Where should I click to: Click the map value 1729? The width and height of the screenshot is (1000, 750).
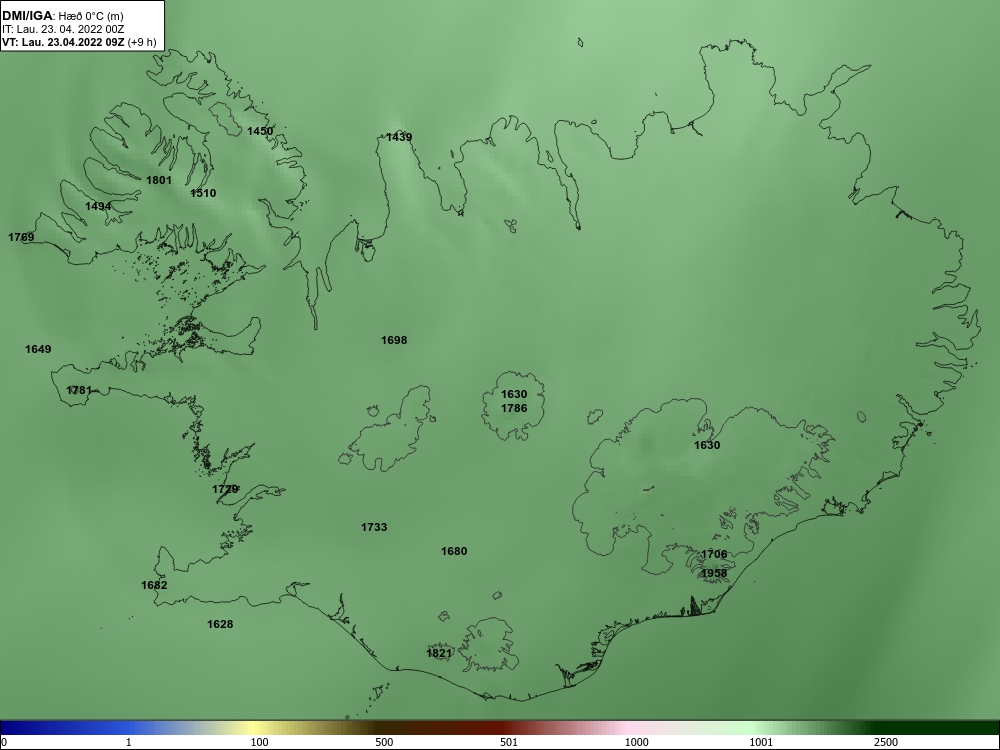[x=225, y=490]
